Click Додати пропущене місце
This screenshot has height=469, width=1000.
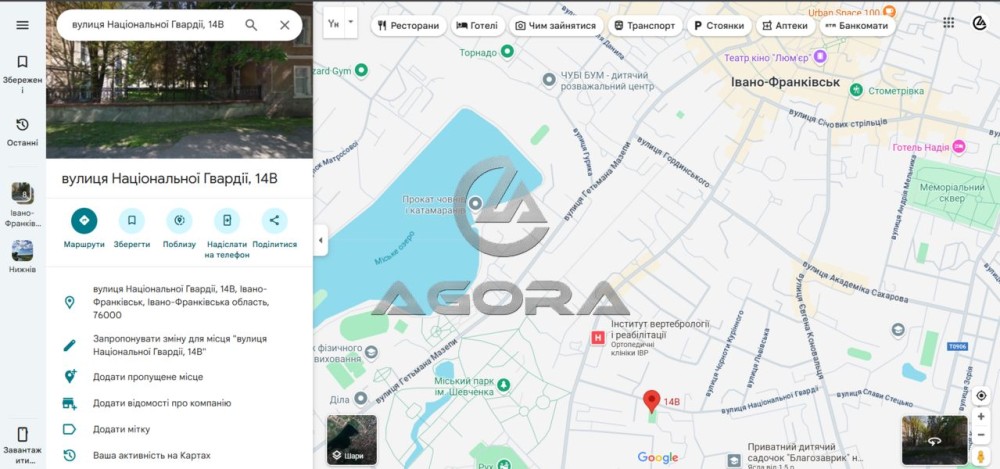point(179,376)
